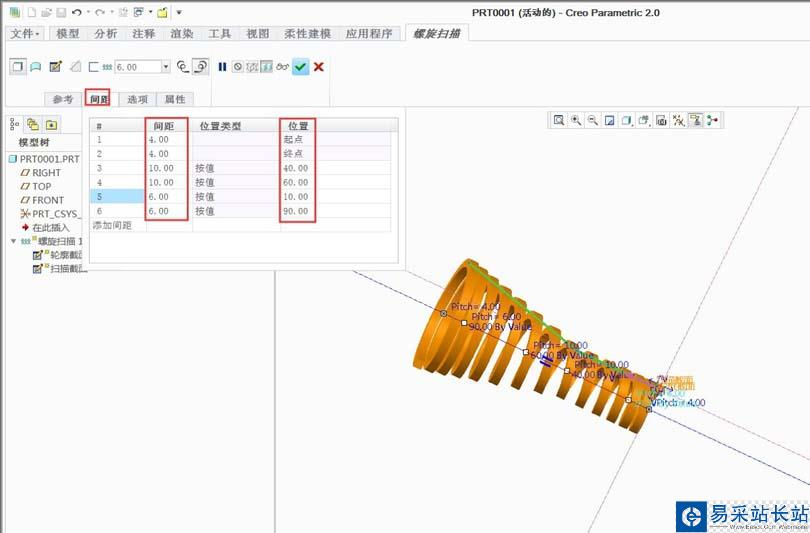
Task: Open the 文件 menu
Action: point(25,34)
